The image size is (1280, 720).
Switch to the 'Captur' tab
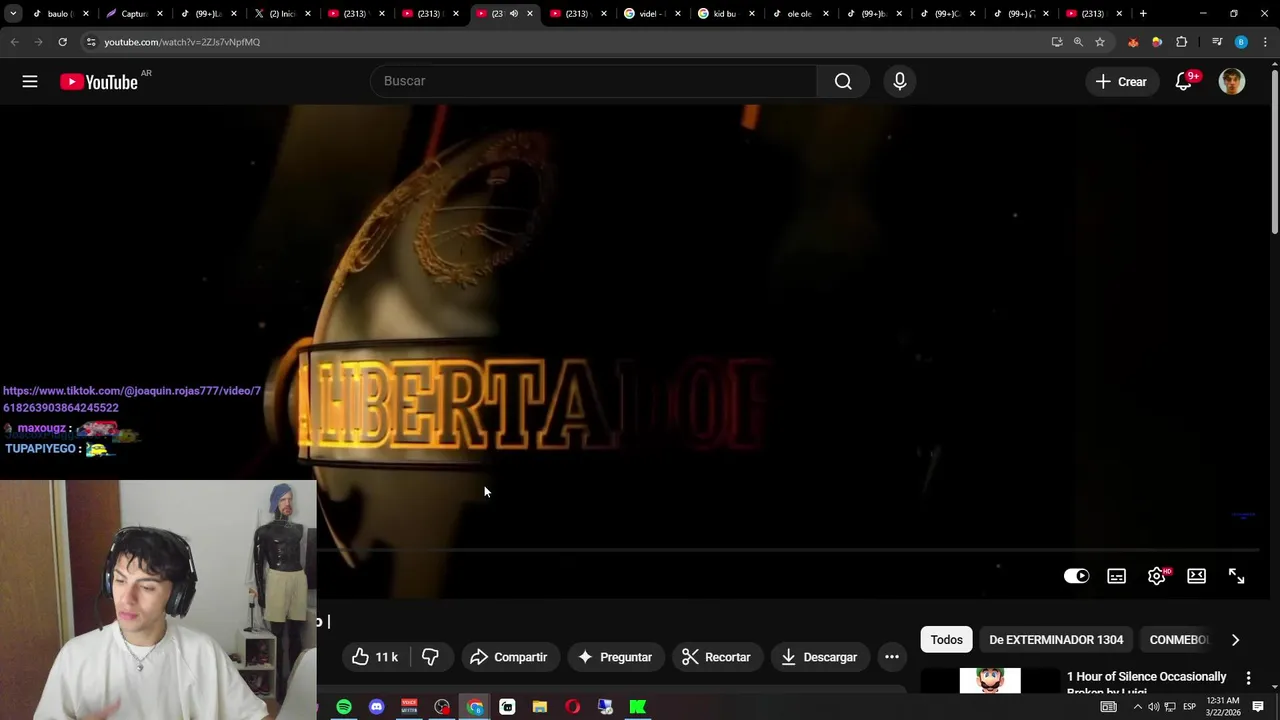tap(132, 14)
